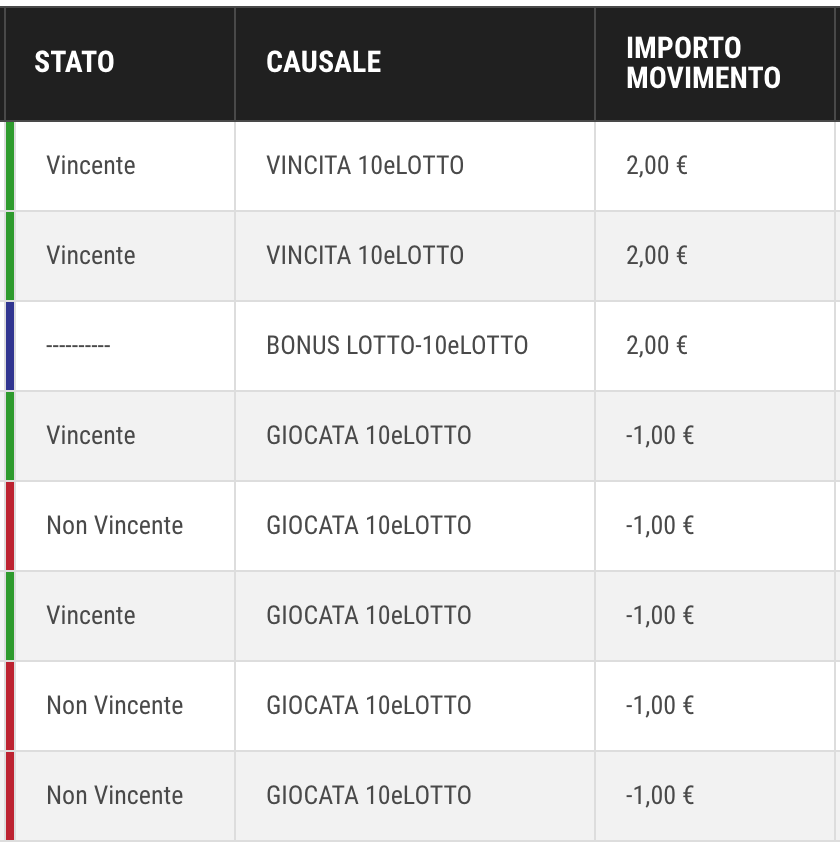Click the second VINCITA 10eLOTTO entry
This screenshot has width=840, height=842.
click(365, 256)
